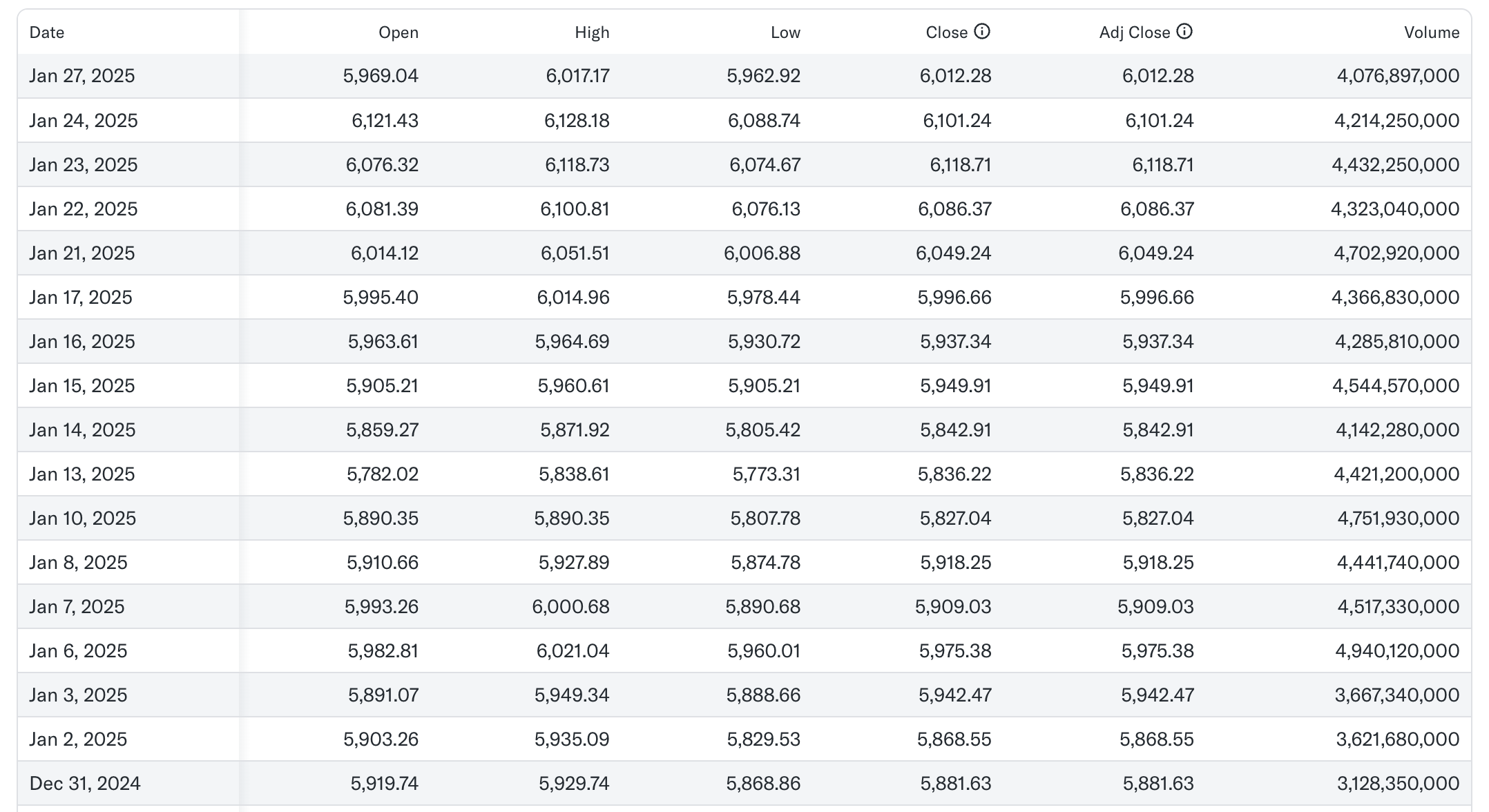Image resolution: width=1489 pixels, height=812 pixels.
Task: Click the Jan 15, 2025 low value 5,905.21
Action: pyautogui.click(x=764, y=386)
